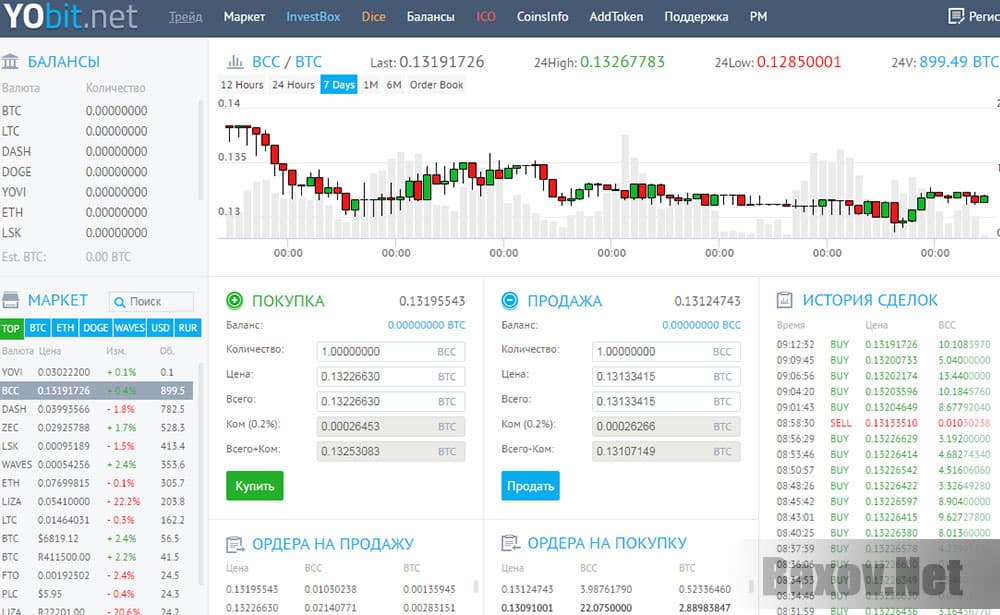
Task: Click the balances wallet icon in sidebar
Action: pos(11,62)
